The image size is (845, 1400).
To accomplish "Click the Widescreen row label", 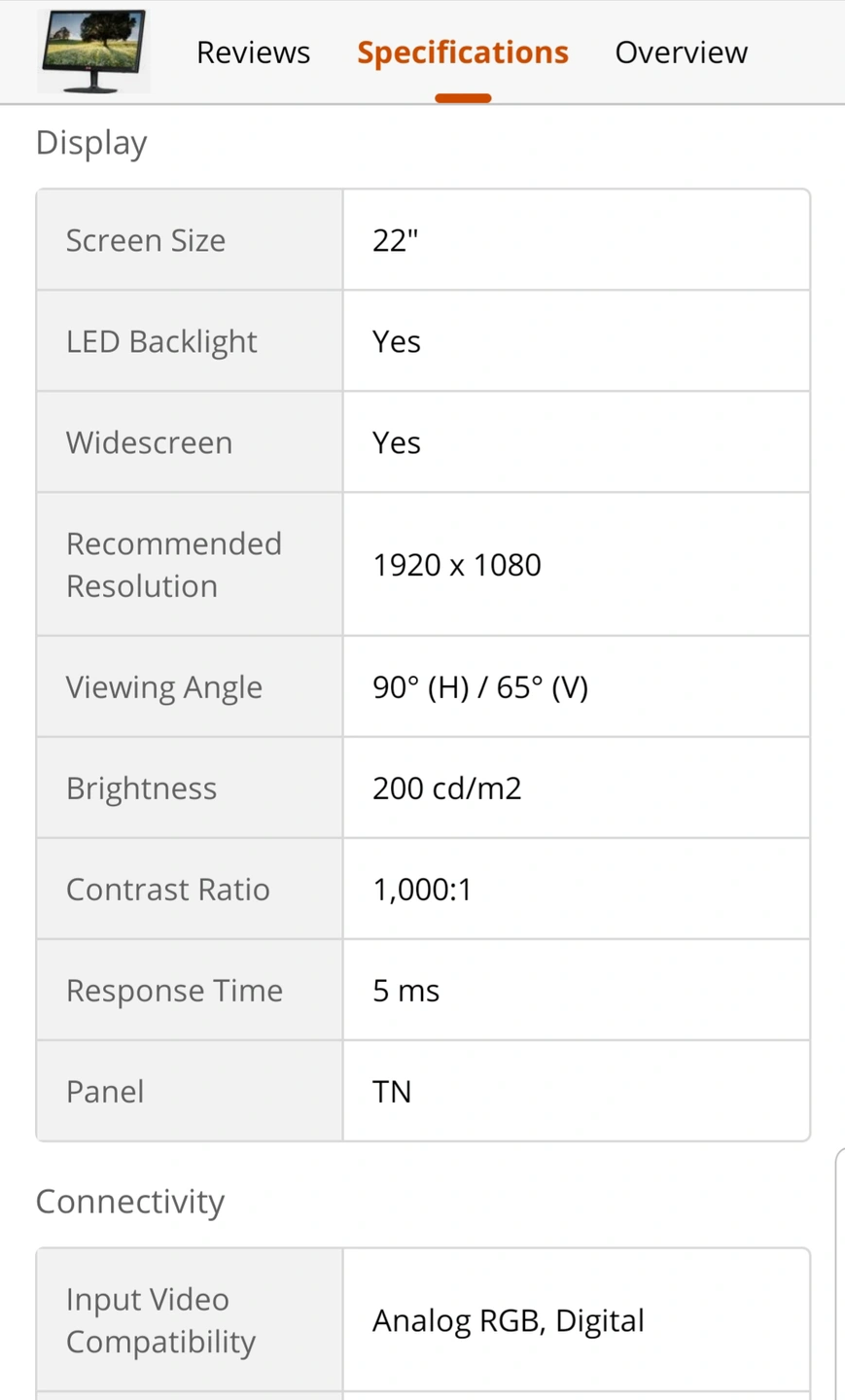I will pos(149,442).
